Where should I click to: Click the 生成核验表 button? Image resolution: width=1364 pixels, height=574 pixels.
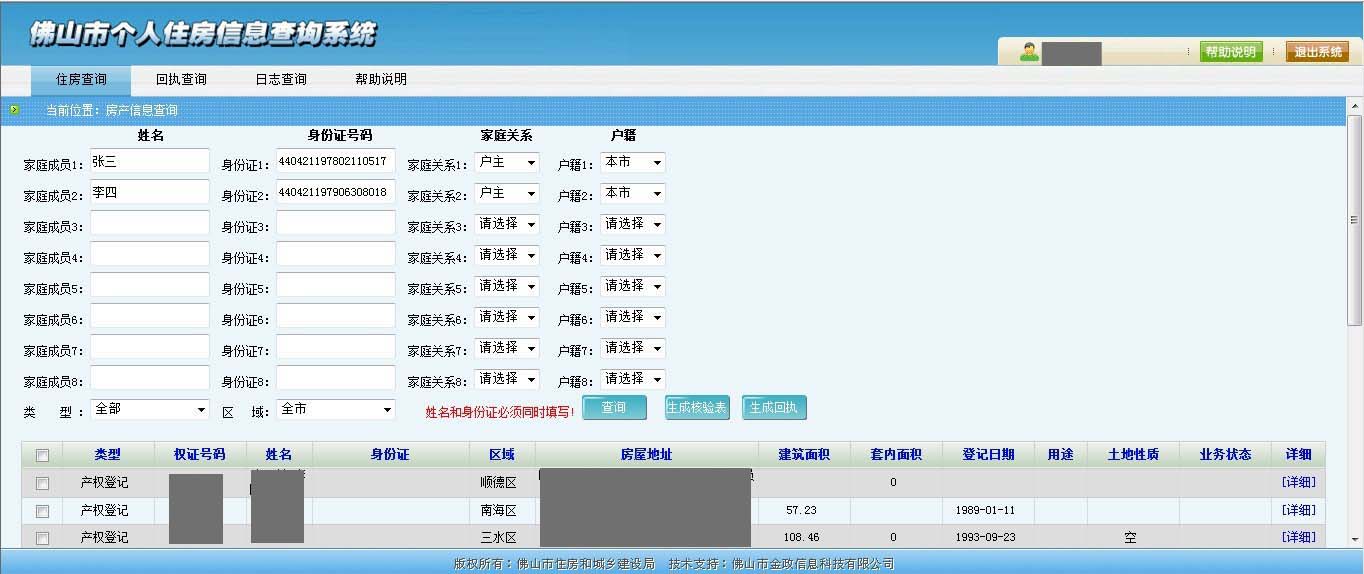click(x=697, y=408)
